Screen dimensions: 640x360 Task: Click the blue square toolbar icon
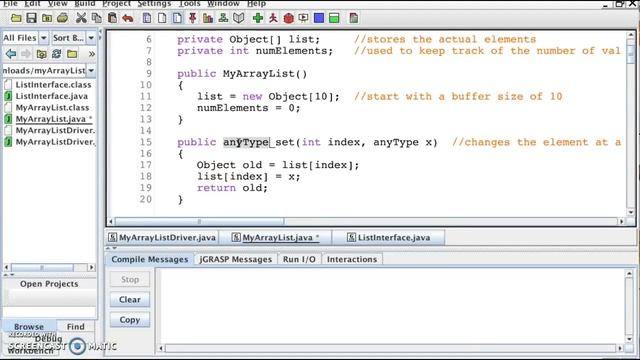coord(319,18)
